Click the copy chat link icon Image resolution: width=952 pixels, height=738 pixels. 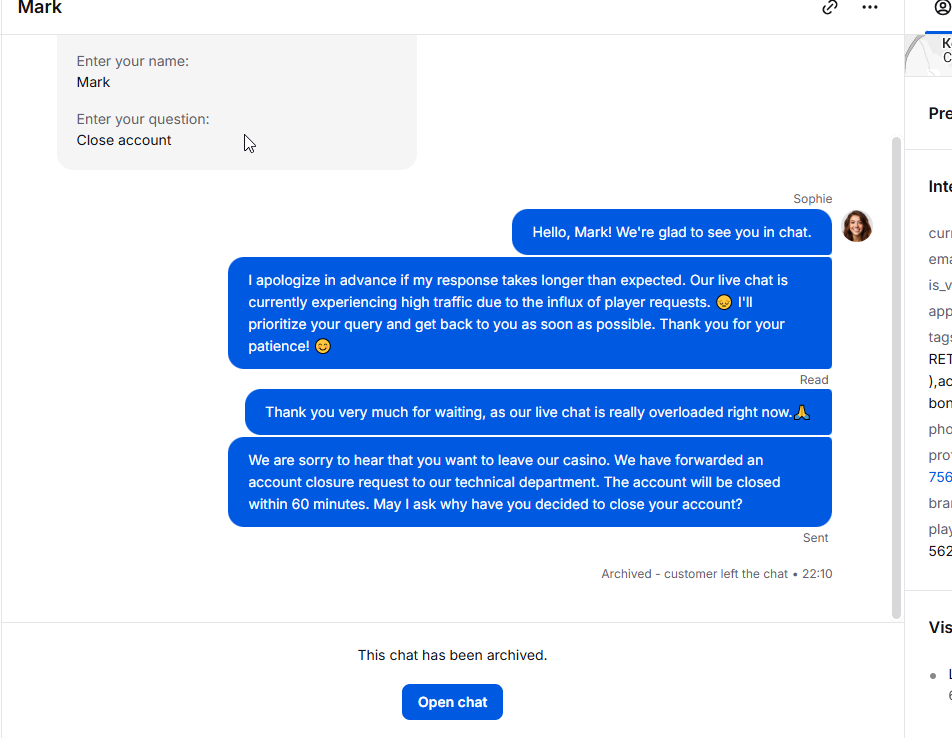point(829,7)
